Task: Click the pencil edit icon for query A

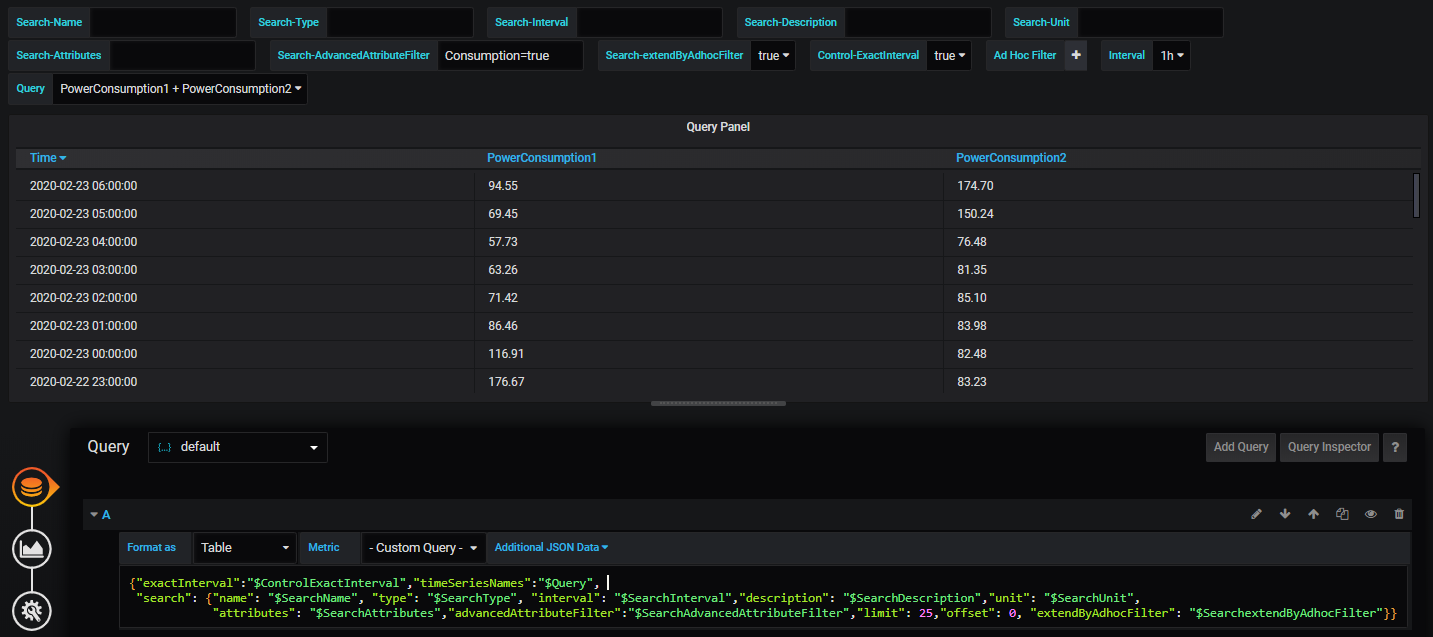Action: (x=1257, y=514)
